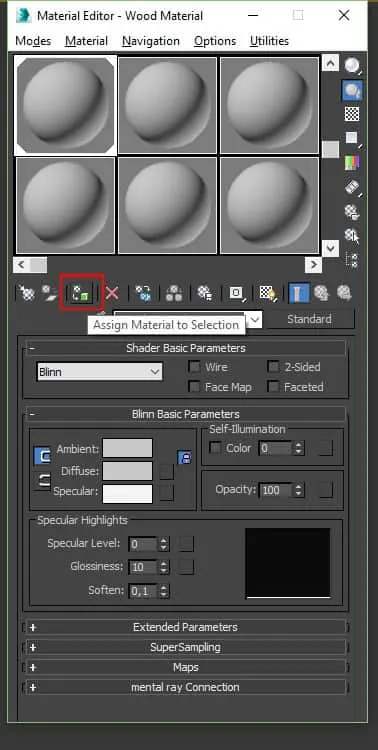Viewport: 378px width, 750px height.
Task: Expand the Maps rollout
Action: click(x=186, y=667)
